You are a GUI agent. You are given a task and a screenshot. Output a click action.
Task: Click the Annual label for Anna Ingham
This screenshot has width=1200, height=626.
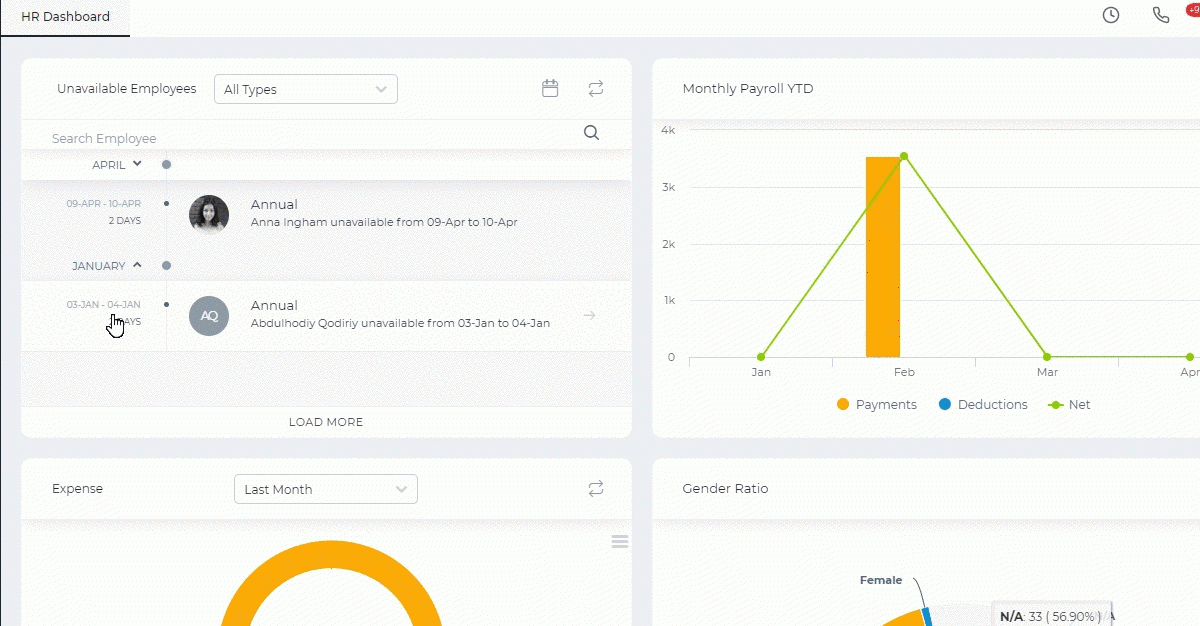click(274, 204)
